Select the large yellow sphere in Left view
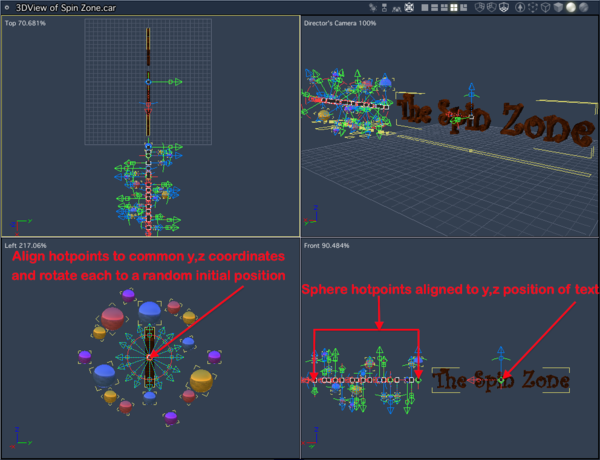Viewport: 600px width, 460px height. [201, 380]
